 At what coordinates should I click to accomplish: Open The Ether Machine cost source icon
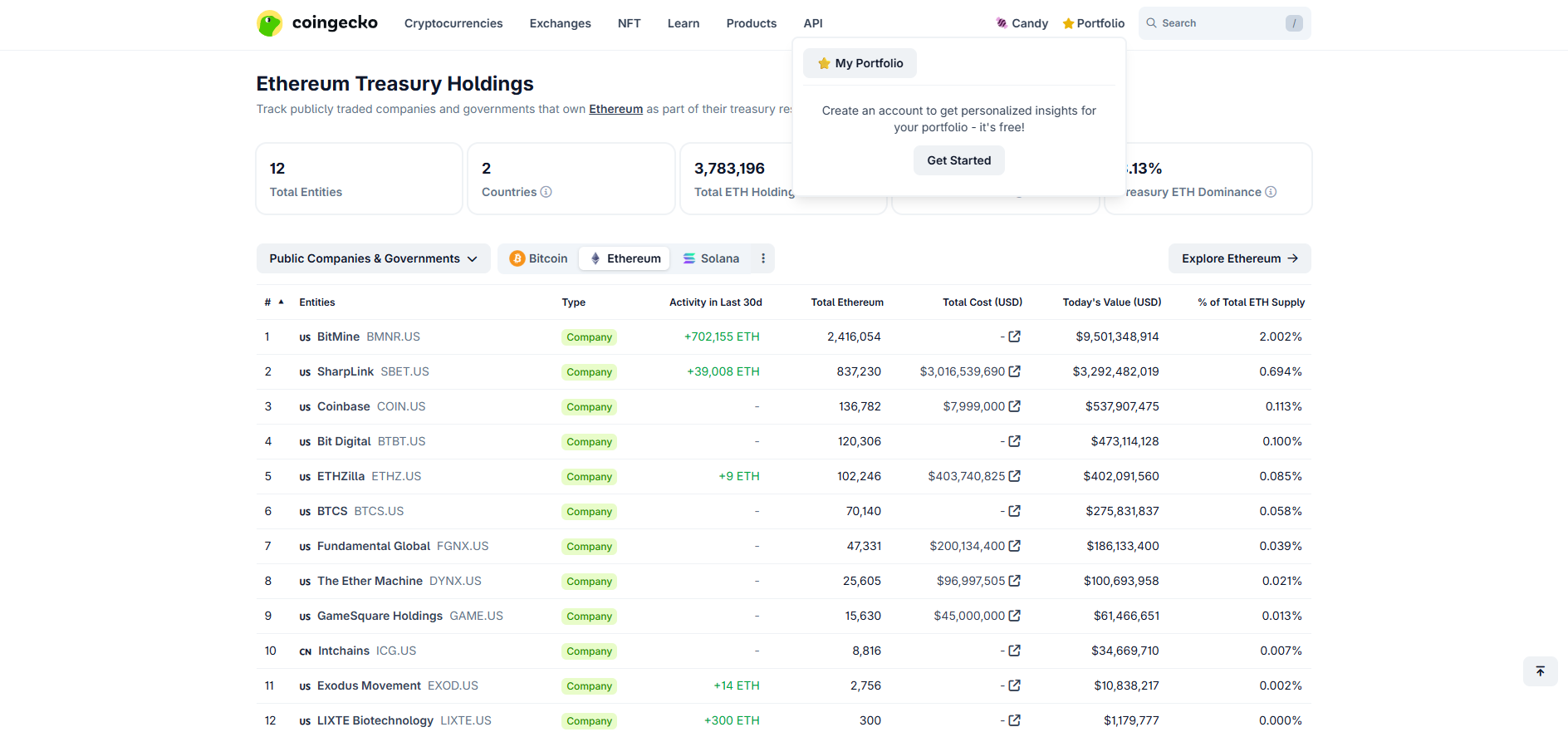coord(1014,581)
